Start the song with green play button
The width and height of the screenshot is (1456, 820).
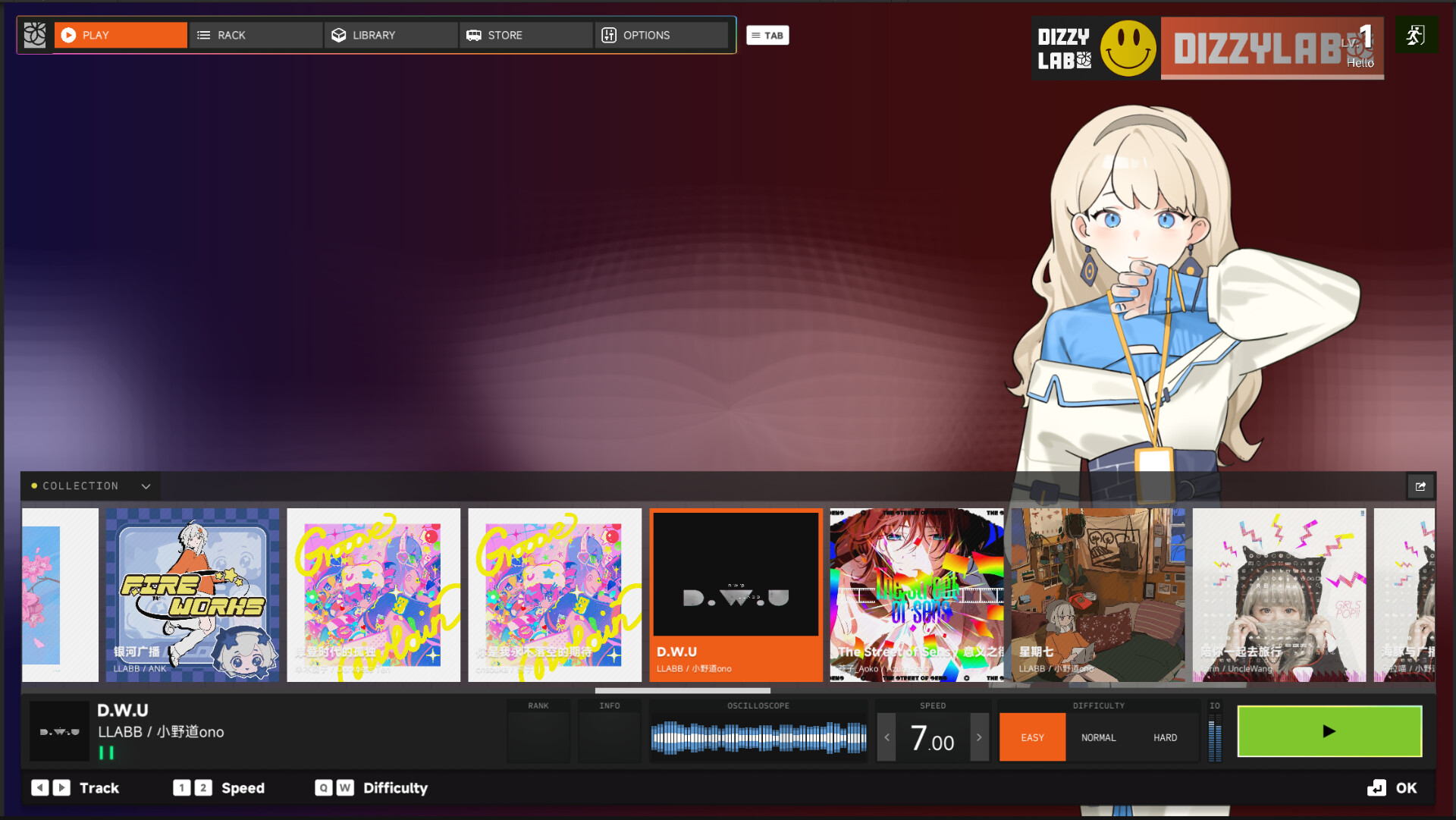point(1329,731)
